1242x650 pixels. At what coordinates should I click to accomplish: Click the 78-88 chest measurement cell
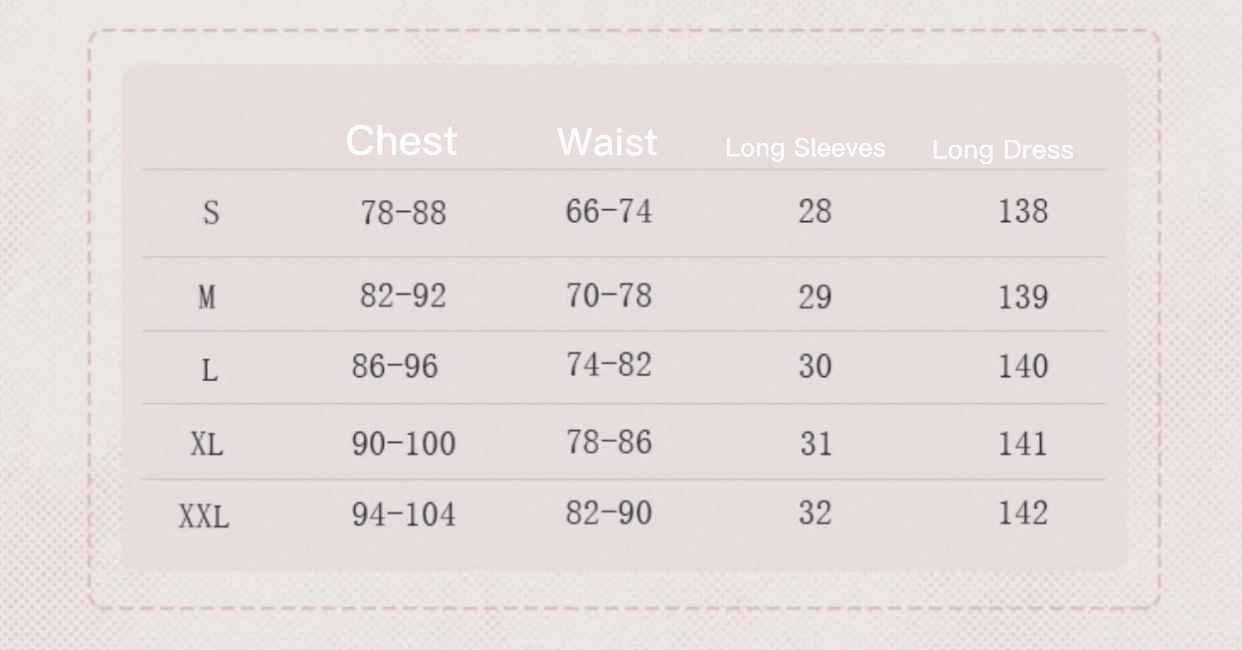[x=403, y=213]
